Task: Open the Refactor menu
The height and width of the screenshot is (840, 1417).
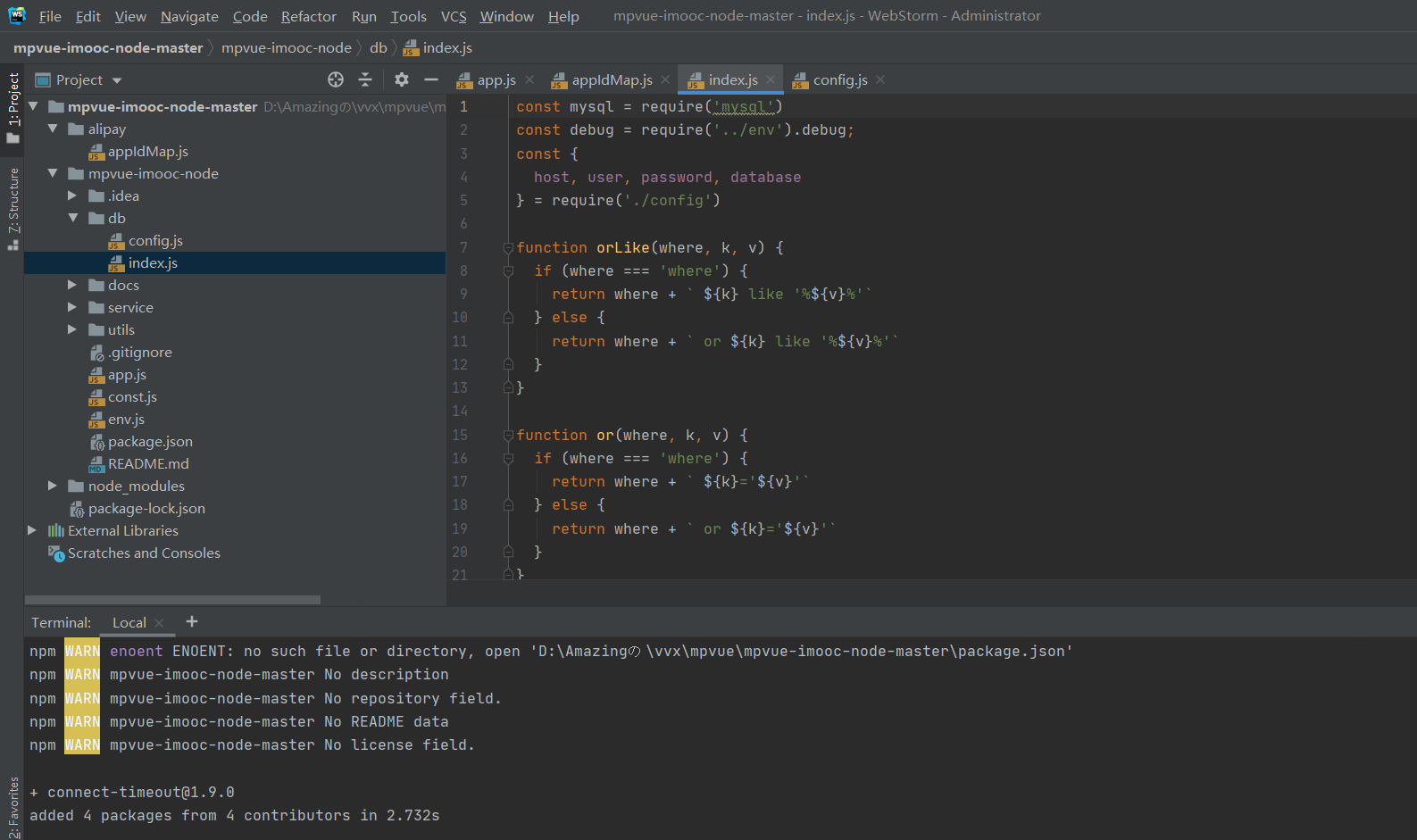Action: coord(308,16)
